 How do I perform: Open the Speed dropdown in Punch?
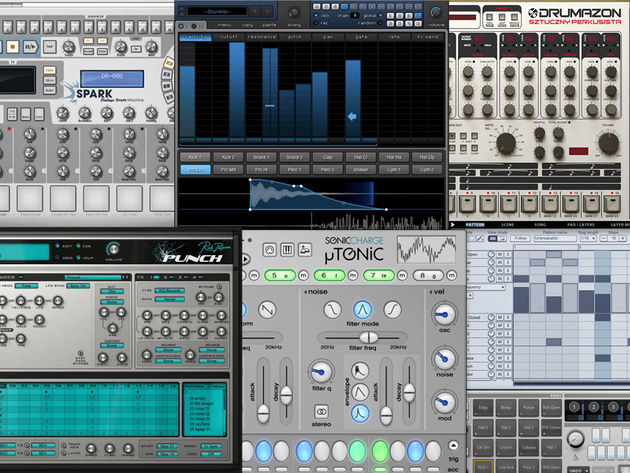(211, 446)
